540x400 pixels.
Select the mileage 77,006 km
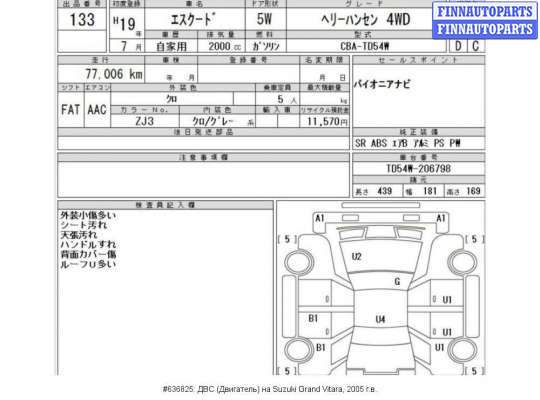[x=114, y=74]
